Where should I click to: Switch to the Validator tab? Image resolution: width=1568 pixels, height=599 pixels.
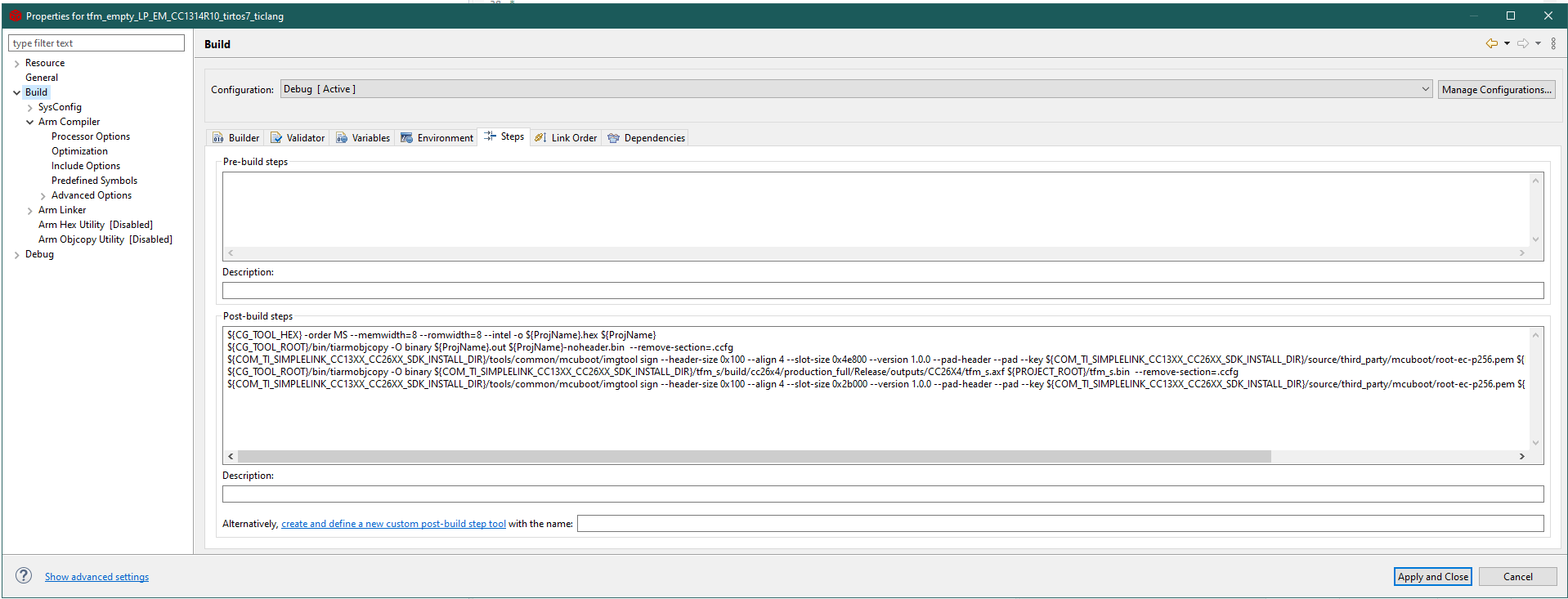click(x=298, y=138)
